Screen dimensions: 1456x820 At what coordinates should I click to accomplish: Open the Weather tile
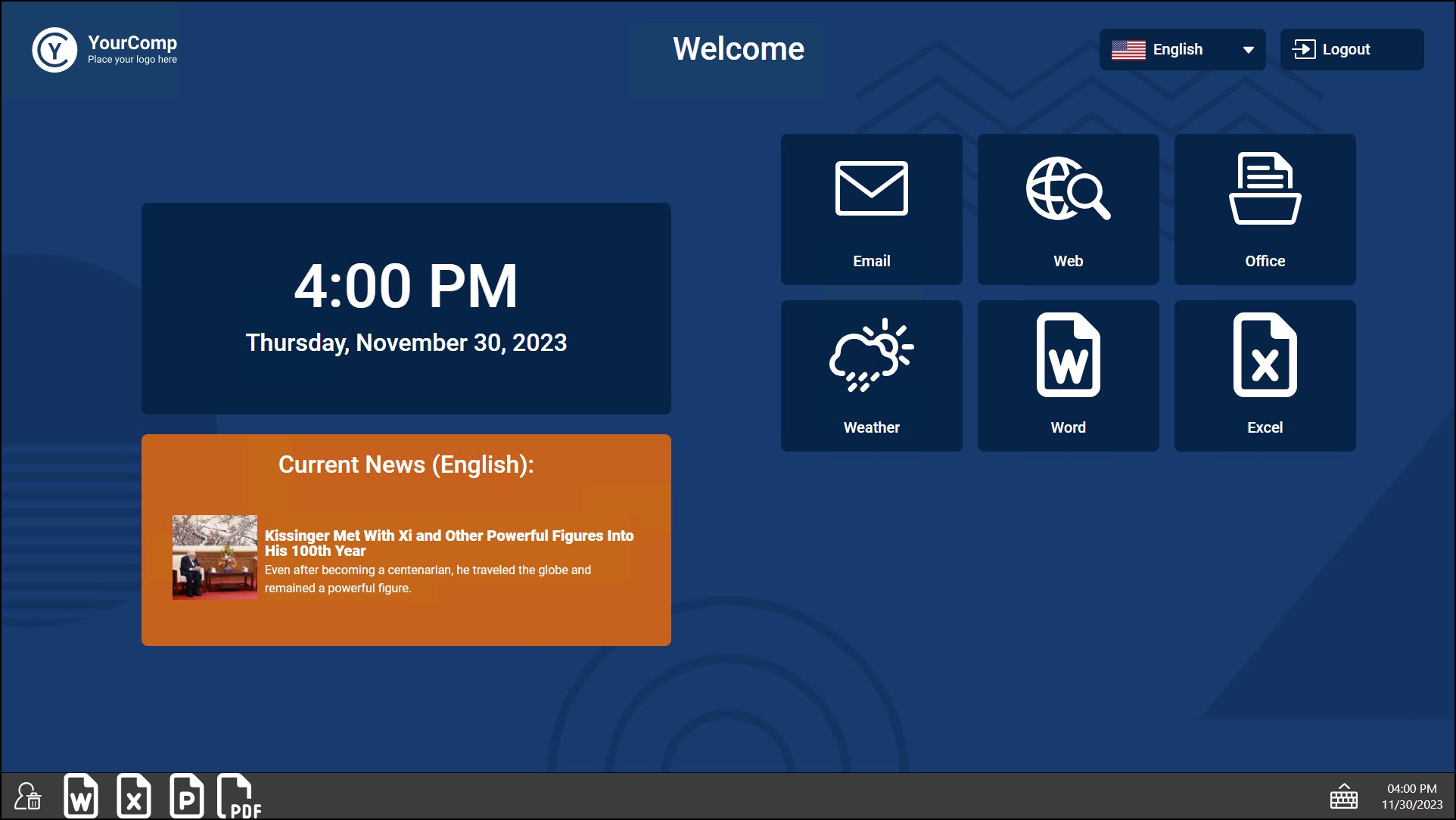pos(871,376)
